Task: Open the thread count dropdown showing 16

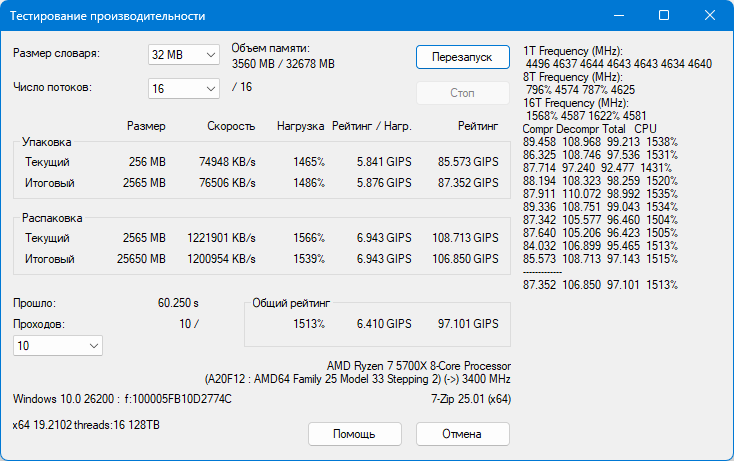Action: click(184, 88)
